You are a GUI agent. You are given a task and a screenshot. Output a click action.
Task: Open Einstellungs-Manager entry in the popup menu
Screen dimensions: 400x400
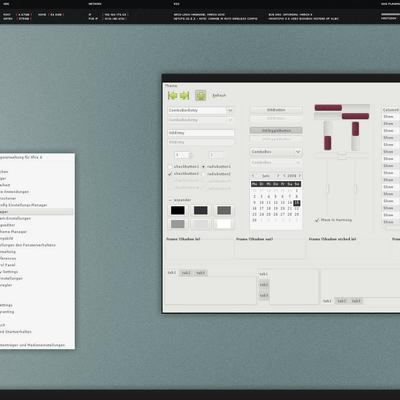(x=37, y=205)
